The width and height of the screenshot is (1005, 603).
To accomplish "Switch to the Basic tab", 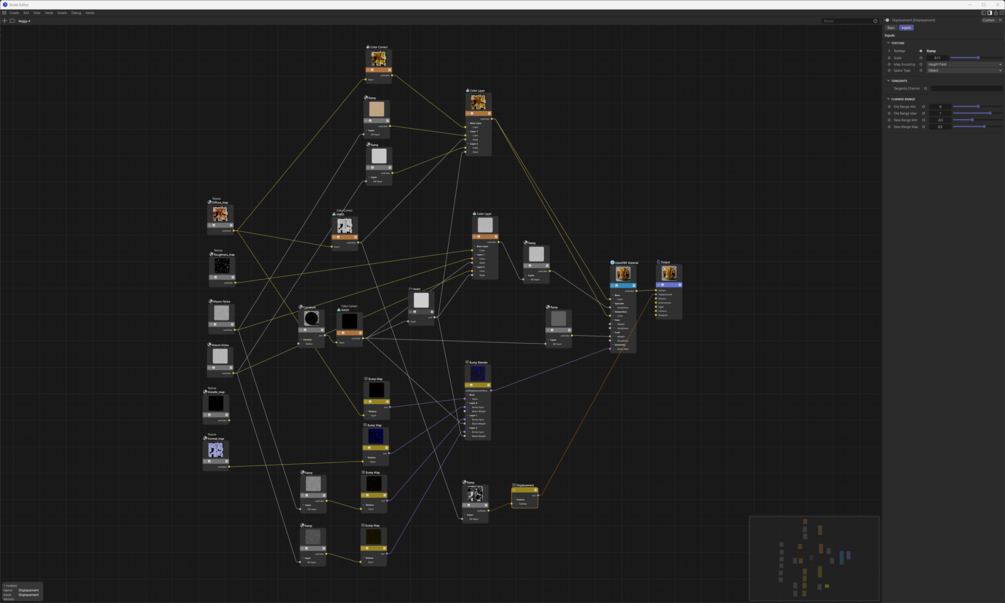I will click(x=891, y=28).
